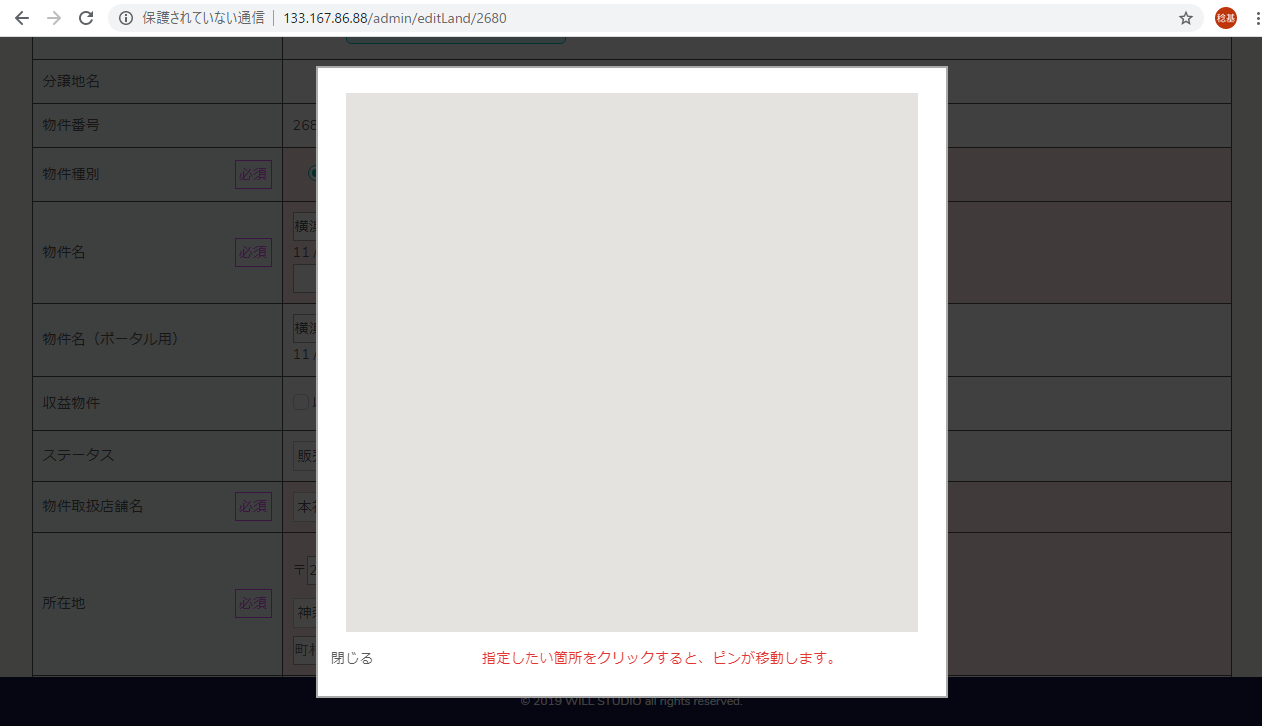Go back to the previous page

[21, 18]
